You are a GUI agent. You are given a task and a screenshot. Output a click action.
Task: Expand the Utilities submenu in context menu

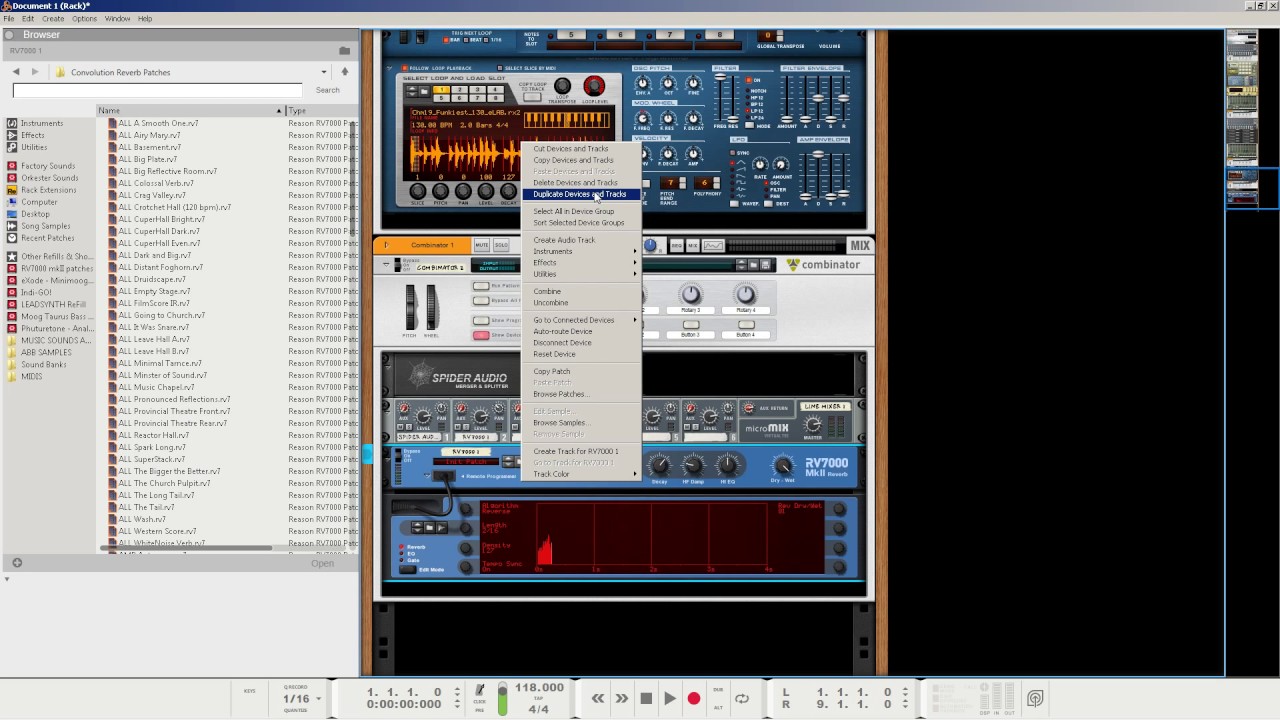point(582,274)
